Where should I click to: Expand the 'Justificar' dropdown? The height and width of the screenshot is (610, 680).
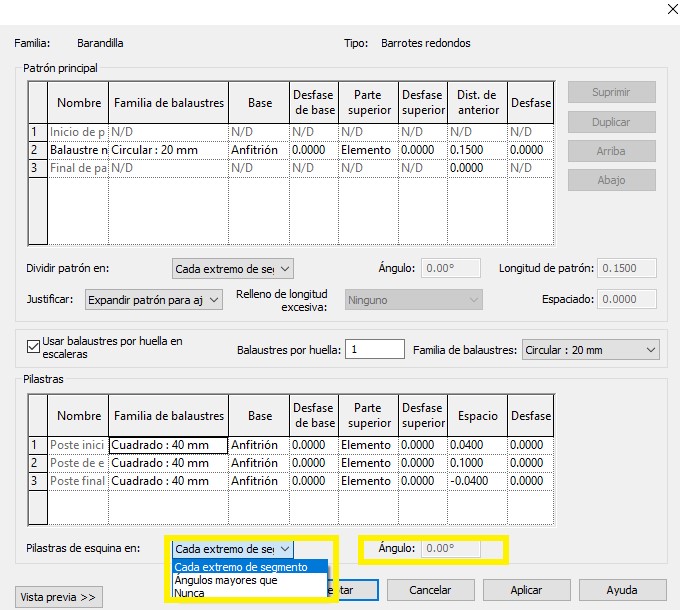pos(152,299)
